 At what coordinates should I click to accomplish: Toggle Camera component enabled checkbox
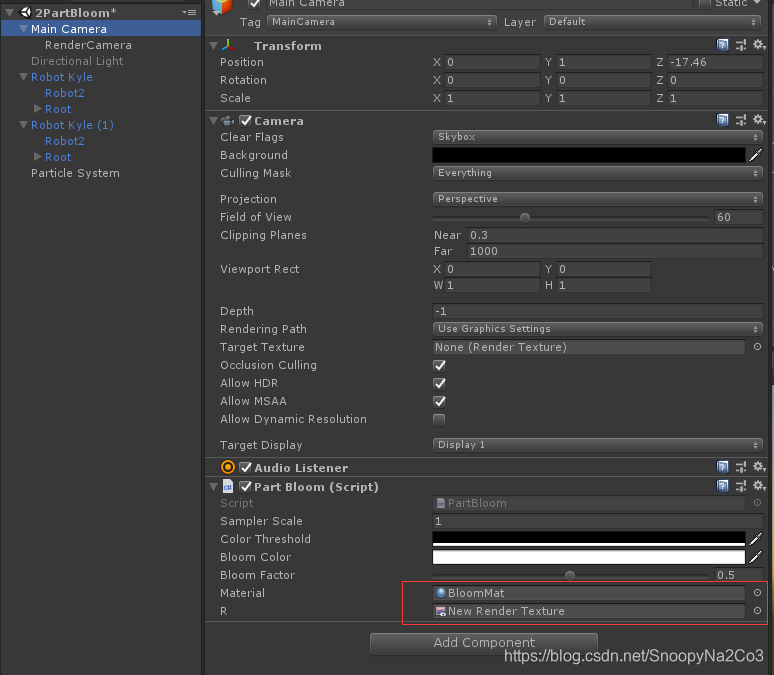pyautogui.click(x=245, y=120)
